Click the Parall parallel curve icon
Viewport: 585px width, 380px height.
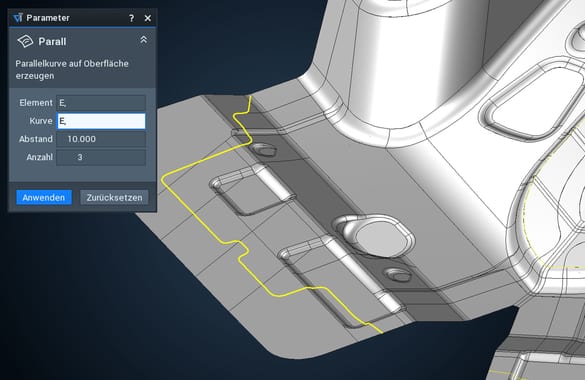25,41
